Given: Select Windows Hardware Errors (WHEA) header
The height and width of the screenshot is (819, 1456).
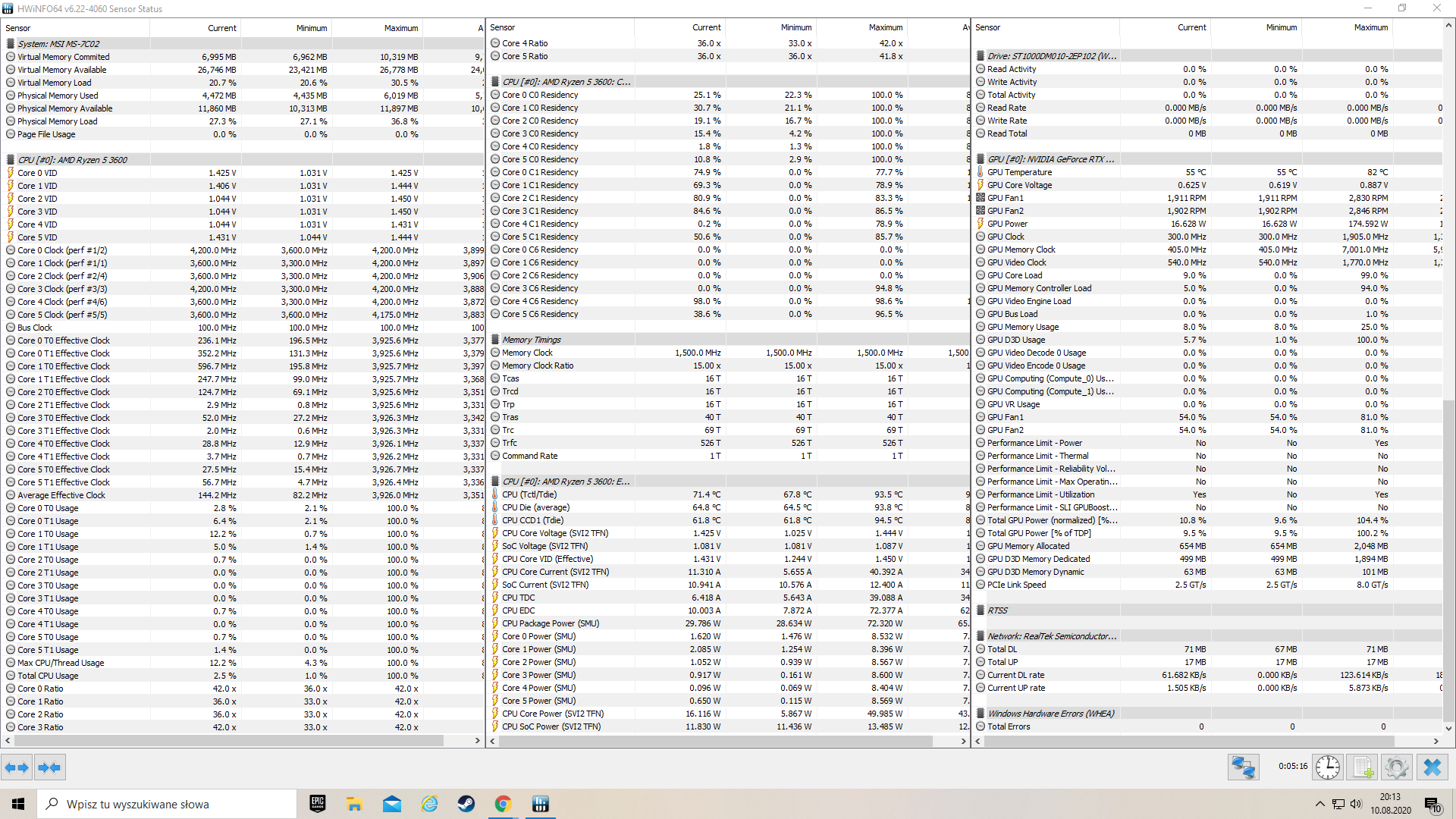Looking at the screenshot, I should 1208,714.
